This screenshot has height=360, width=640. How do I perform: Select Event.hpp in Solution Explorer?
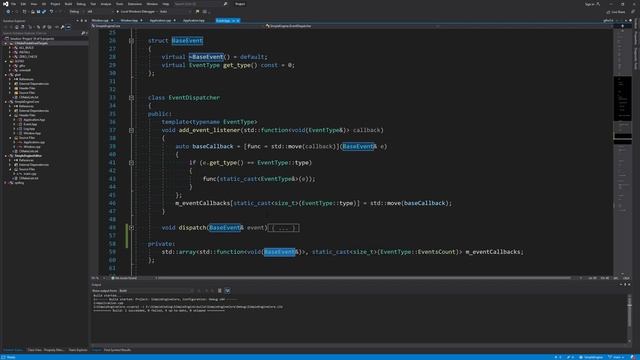[30, 124]
